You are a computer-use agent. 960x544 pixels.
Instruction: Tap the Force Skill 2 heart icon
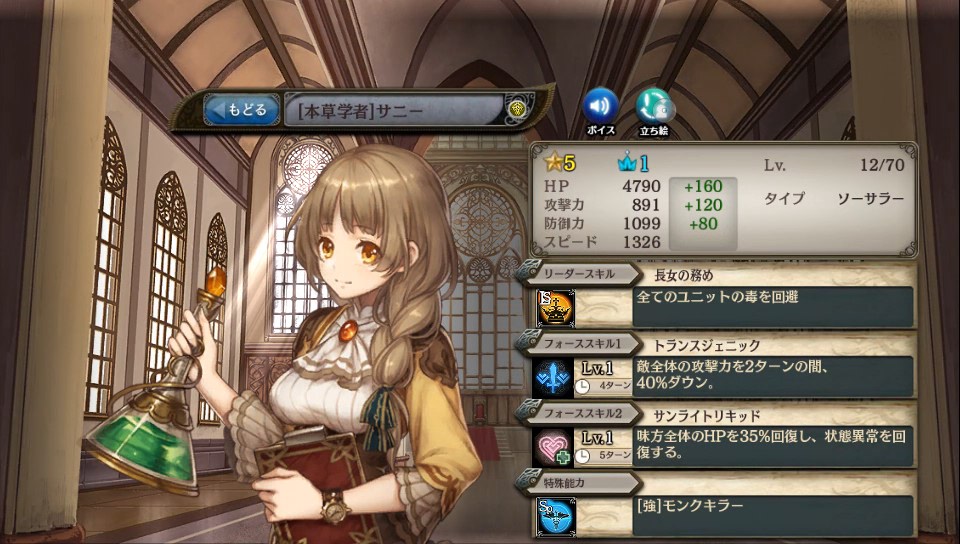[555, 448]
